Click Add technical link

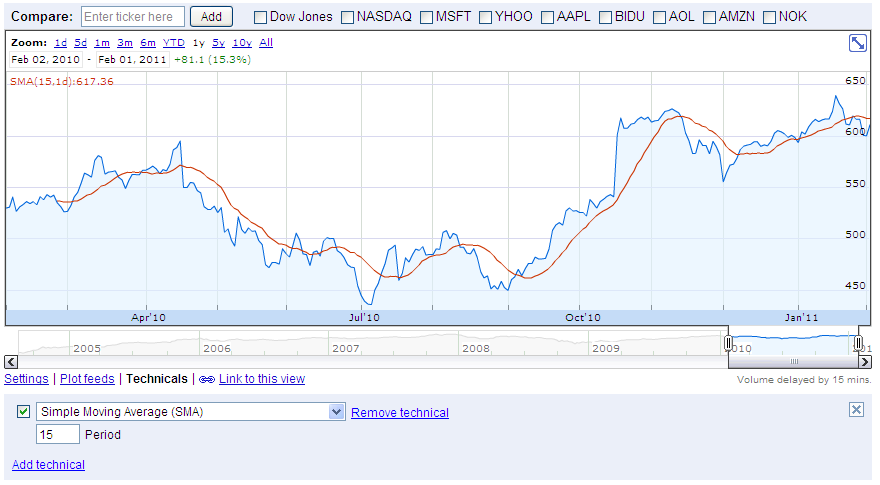tap(48, 465)
